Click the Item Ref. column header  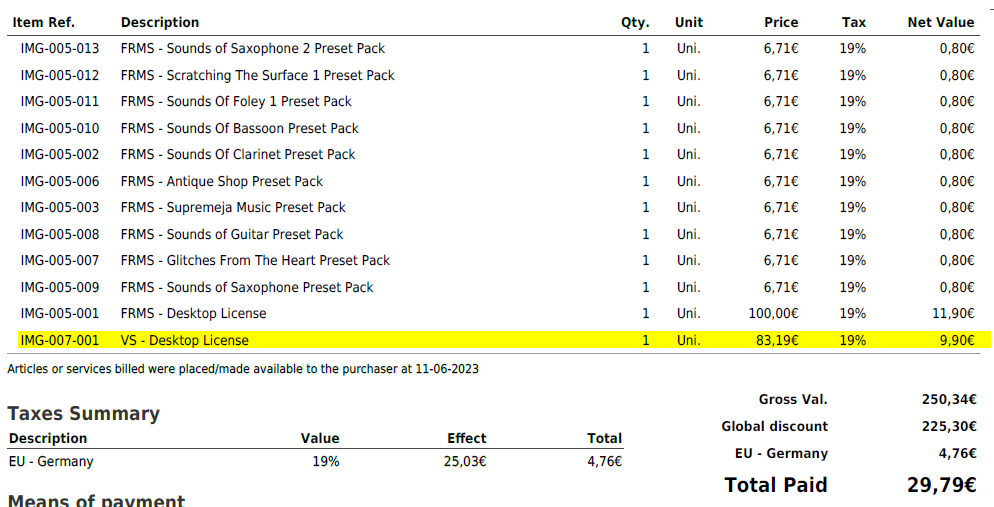(44, 22)
